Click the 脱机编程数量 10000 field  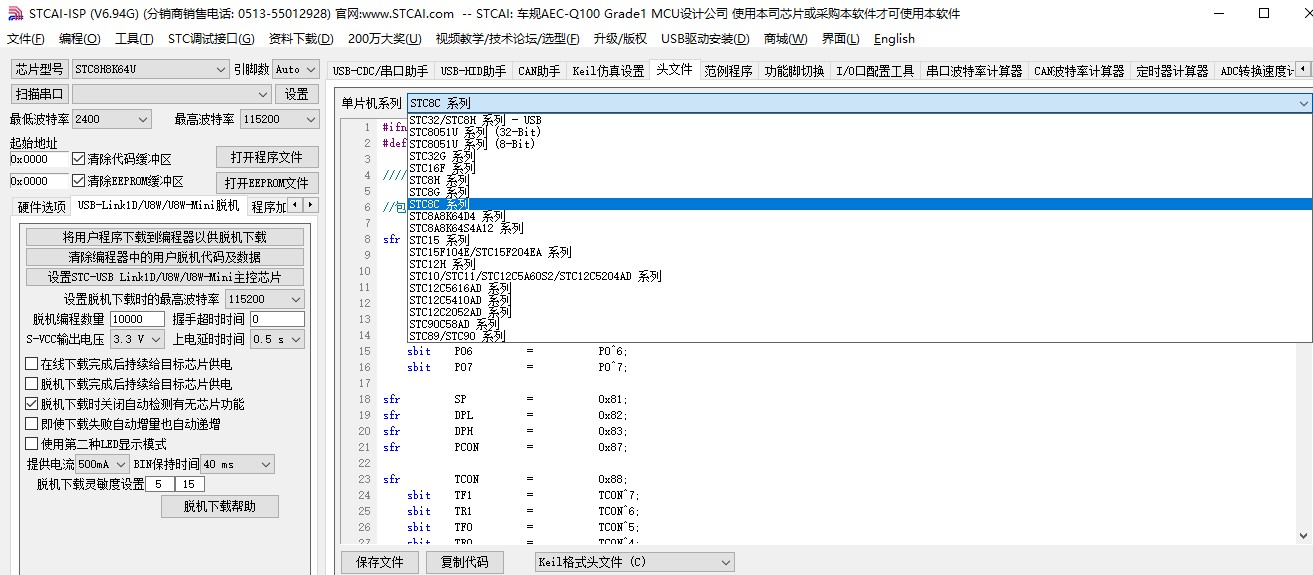coord(137,319)
